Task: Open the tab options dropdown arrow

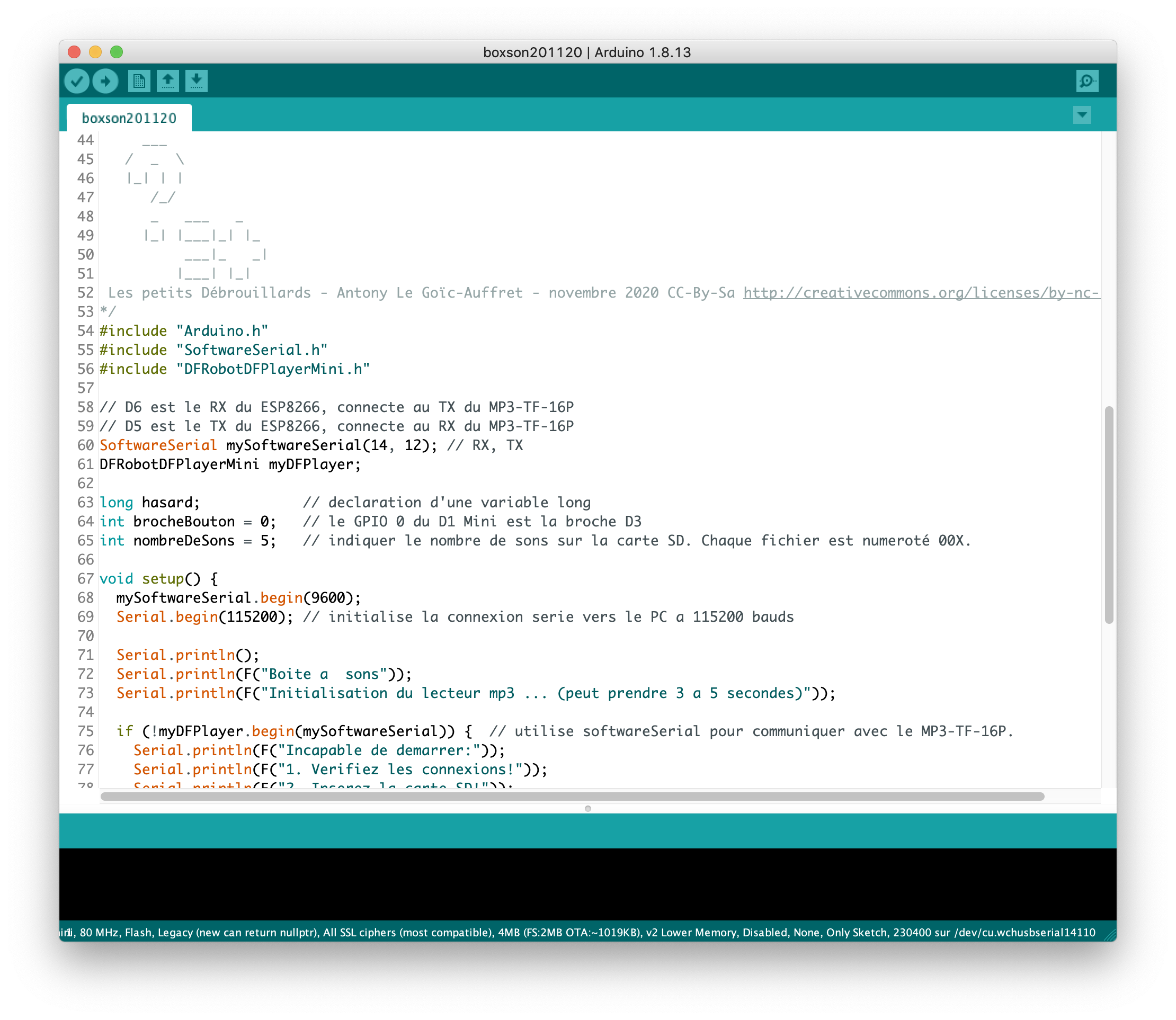Action: (1082, 115)
